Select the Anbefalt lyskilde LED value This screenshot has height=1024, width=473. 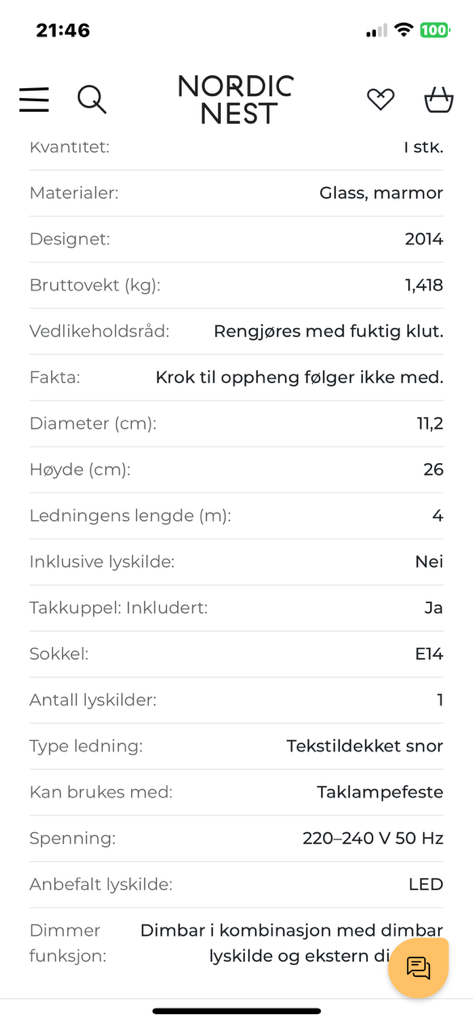coord(427,884)
